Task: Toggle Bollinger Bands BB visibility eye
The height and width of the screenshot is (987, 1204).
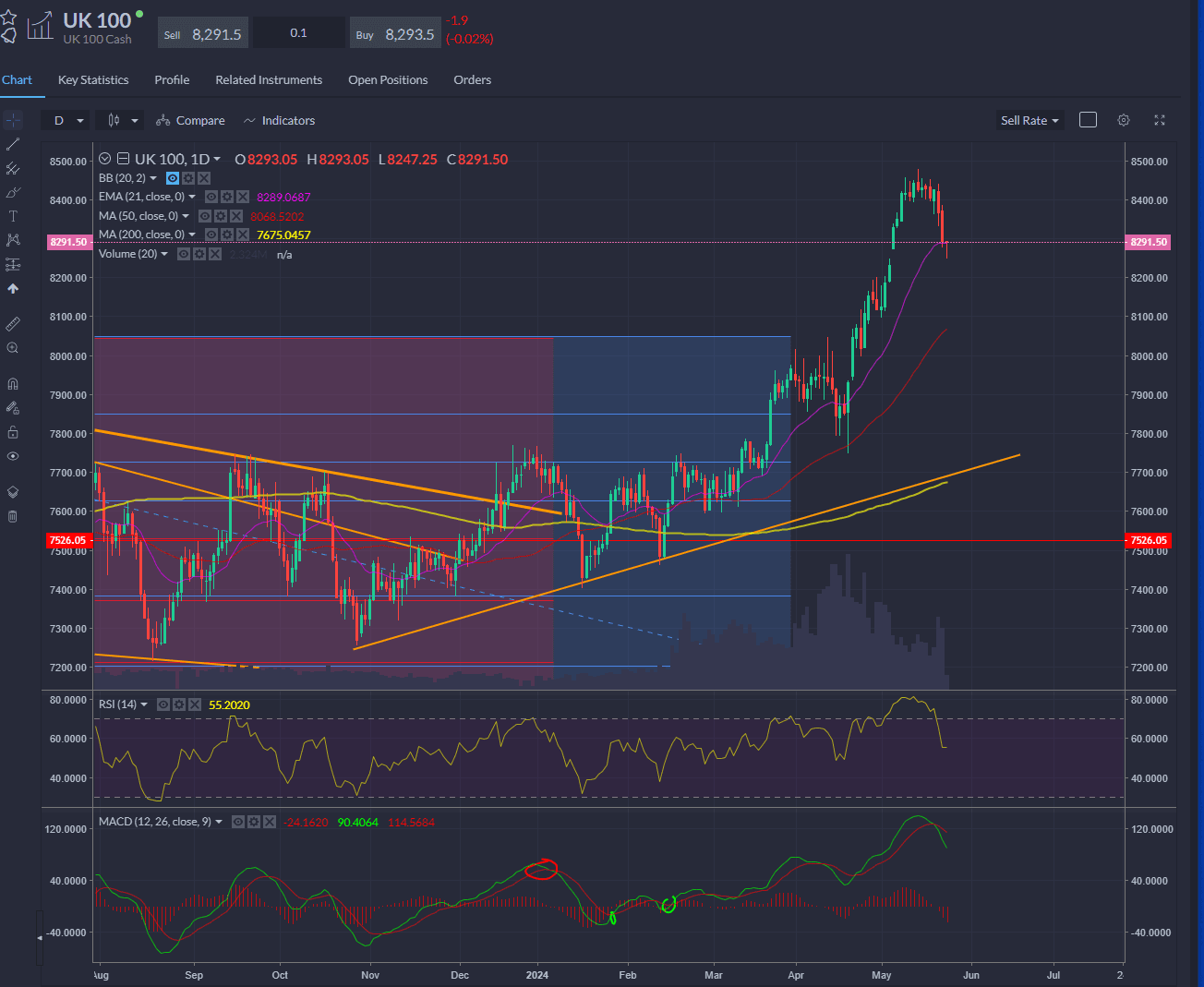Action: point(173,178)
